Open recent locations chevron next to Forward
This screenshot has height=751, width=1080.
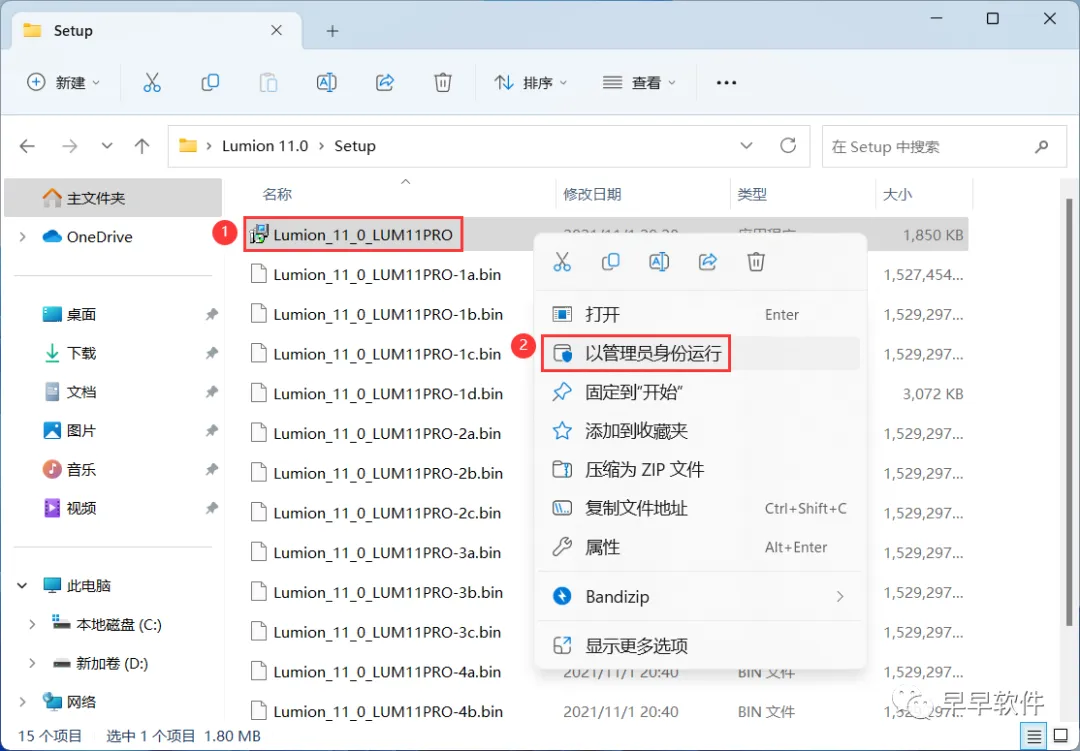point(107,146)
